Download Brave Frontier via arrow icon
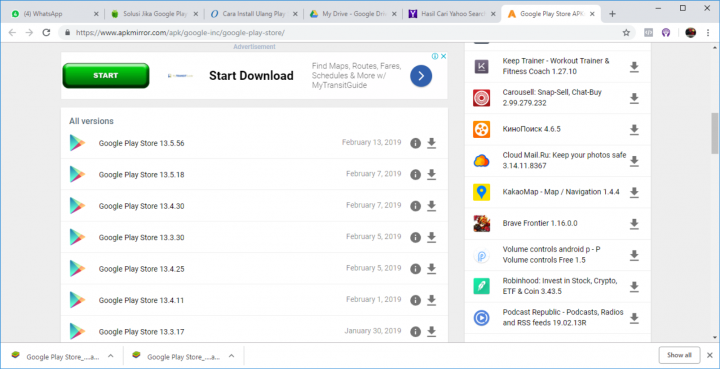The image size is (720, 369). point(634,224)
